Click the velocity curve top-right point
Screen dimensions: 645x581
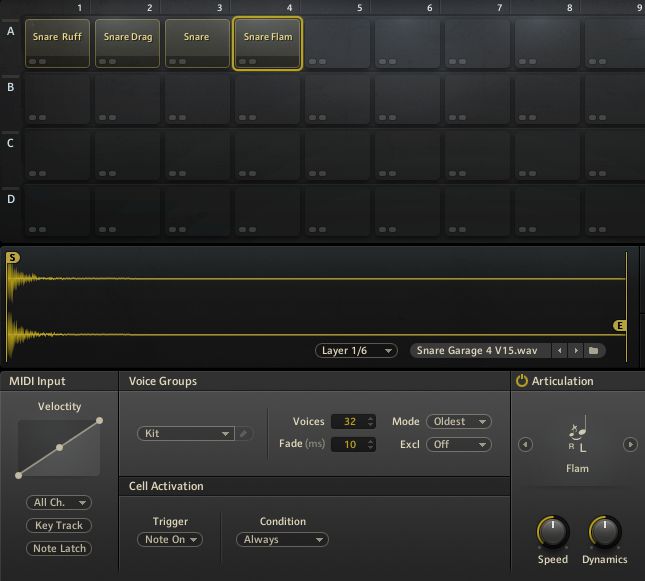tap(100, 421)
